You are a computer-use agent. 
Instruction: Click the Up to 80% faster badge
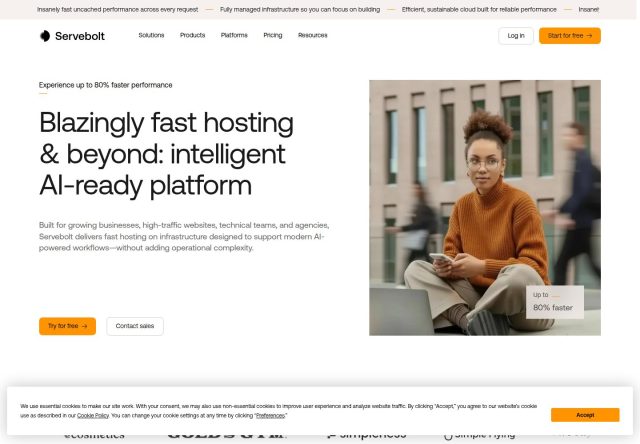555,302
